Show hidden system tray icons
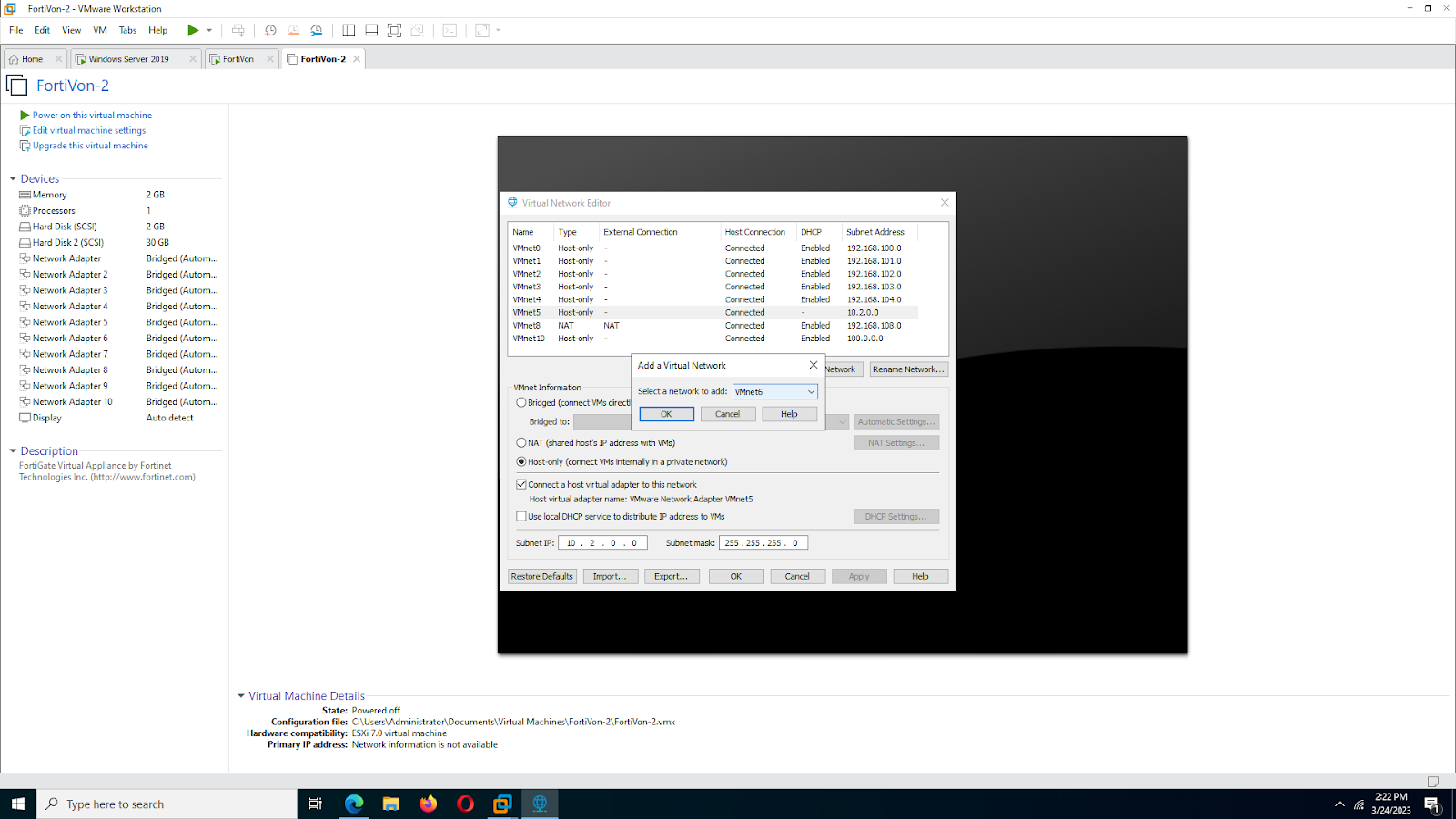 click(1340, 804)
